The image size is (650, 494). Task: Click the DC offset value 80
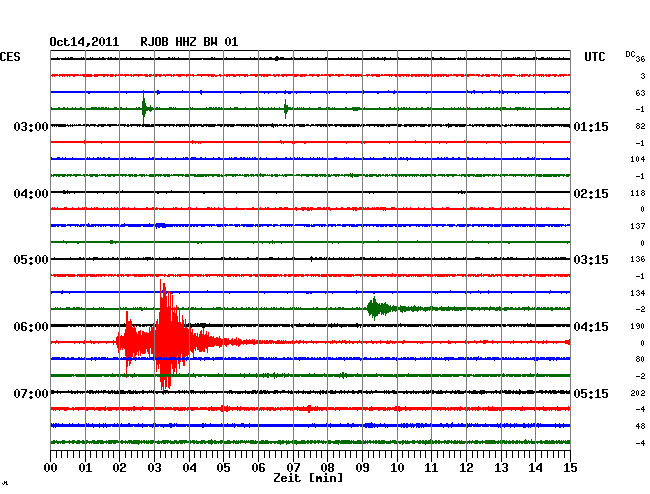(x=640, y=359)
